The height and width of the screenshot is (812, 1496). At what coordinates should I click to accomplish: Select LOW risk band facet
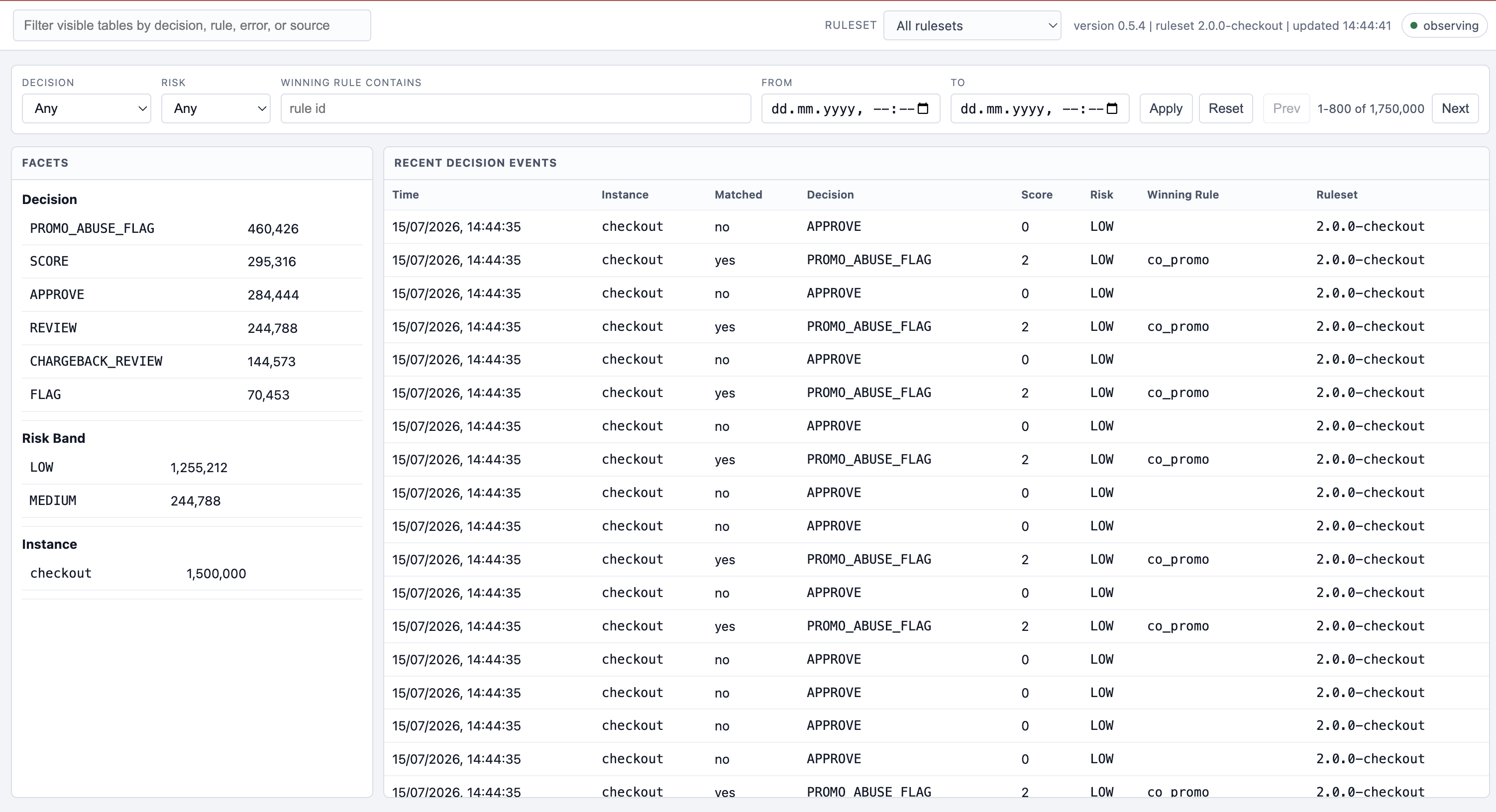click(192, 468)
